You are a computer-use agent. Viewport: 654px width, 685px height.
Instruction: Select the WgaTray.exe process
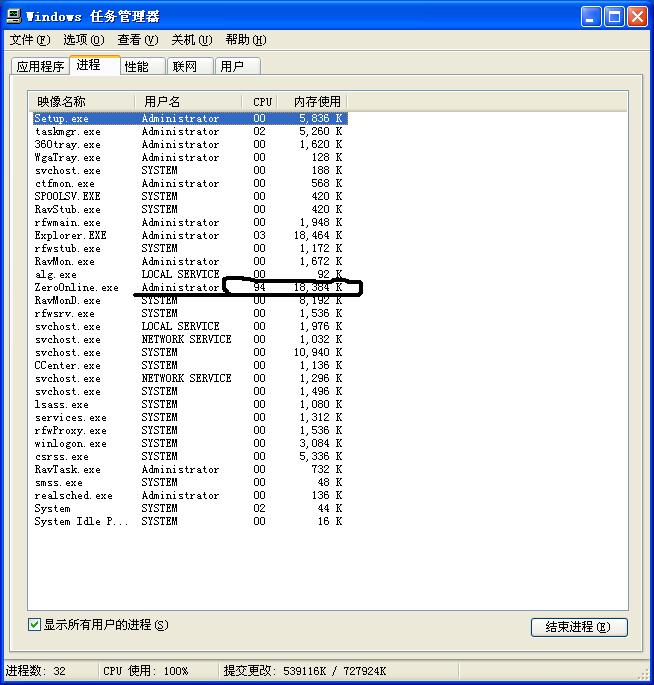pos(190,157)
